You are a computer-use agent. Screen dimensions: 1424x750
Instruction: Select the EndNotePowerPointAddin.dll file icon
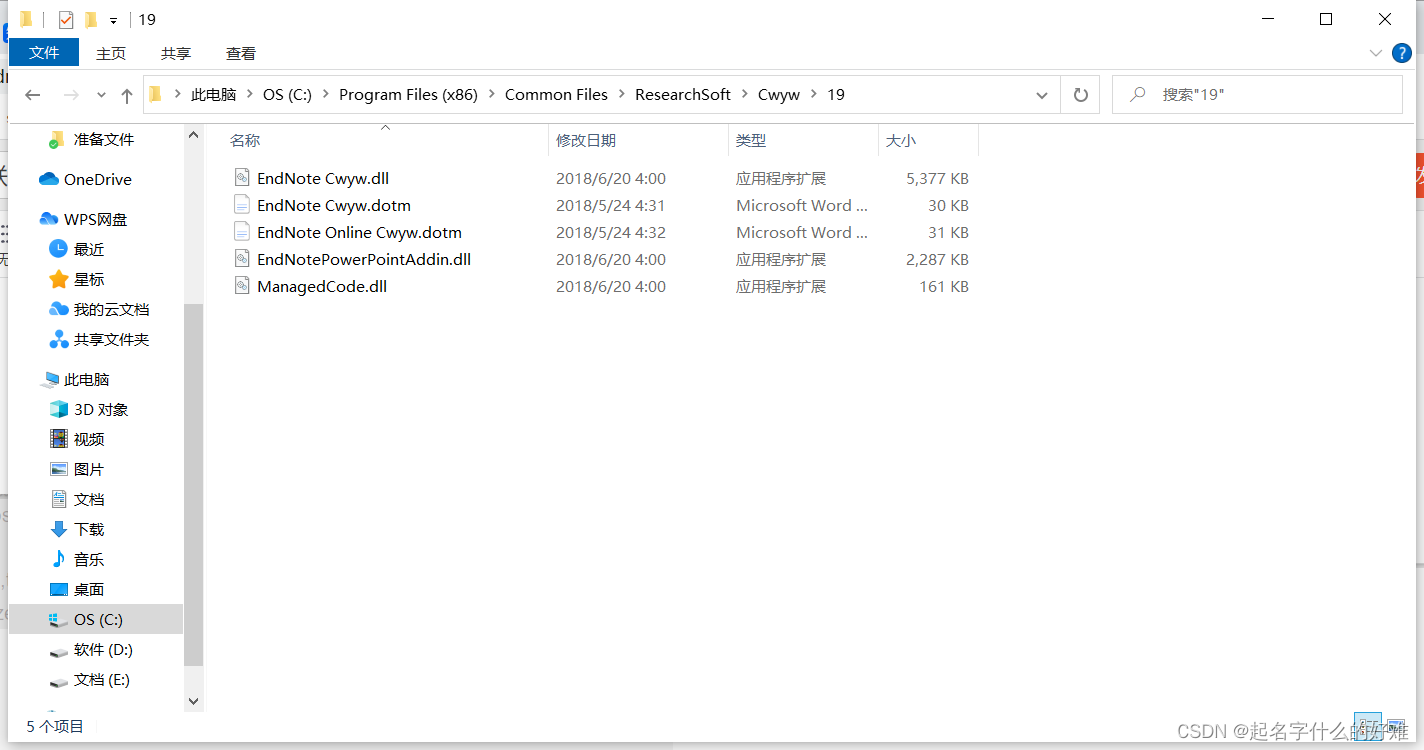pyautogui.click(x=241, y=259)
